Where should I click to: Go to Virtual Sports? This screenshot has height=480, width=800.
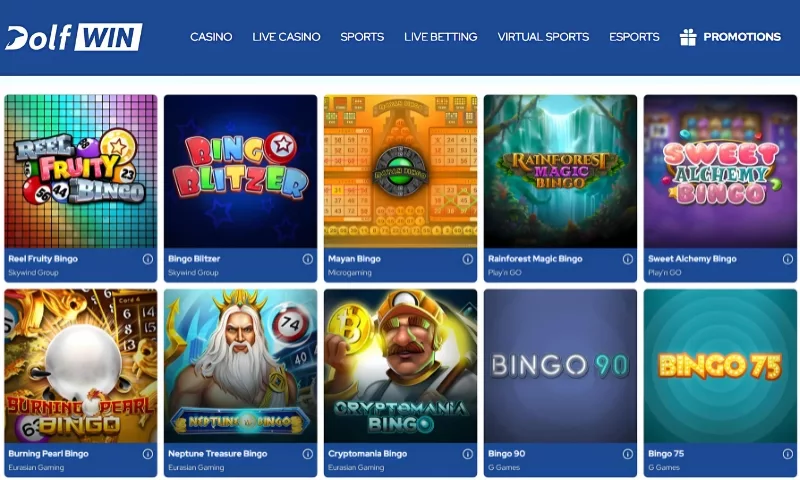[x=543, y=37]
